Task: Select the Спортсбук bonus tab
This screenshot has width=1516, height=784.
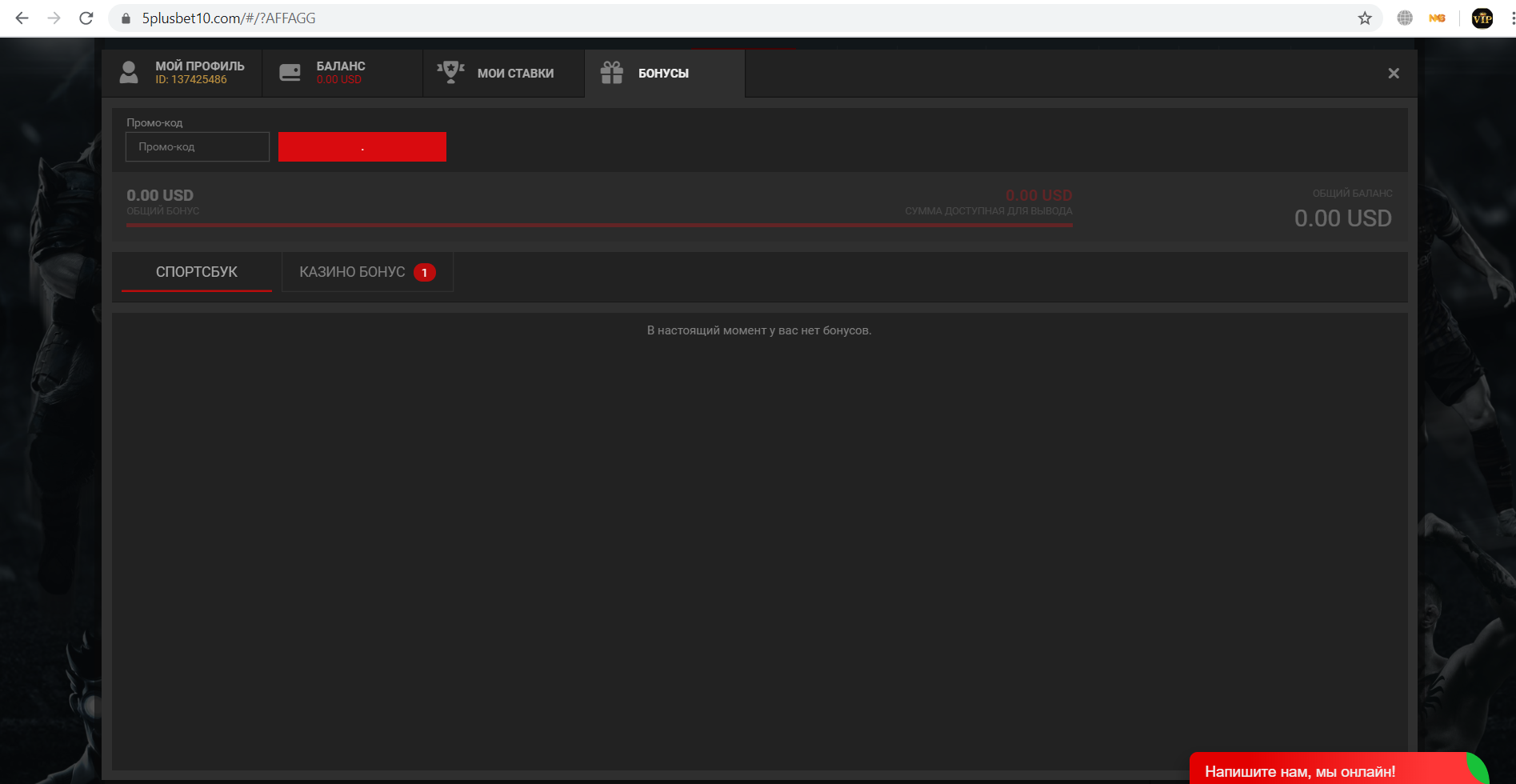Action: pyautogui.click(x=197, y=272)
